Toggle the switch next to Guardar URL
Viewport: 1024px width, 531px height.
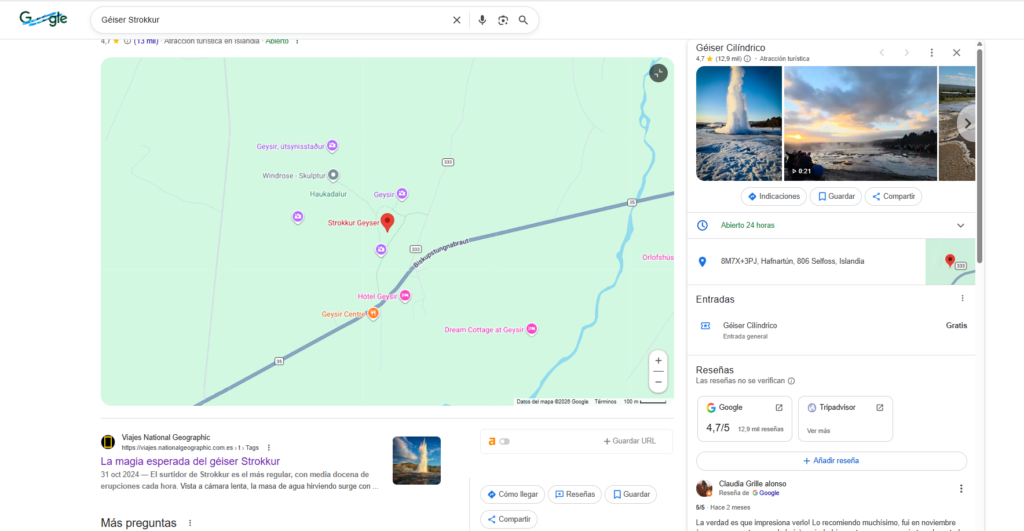(504, 441)
